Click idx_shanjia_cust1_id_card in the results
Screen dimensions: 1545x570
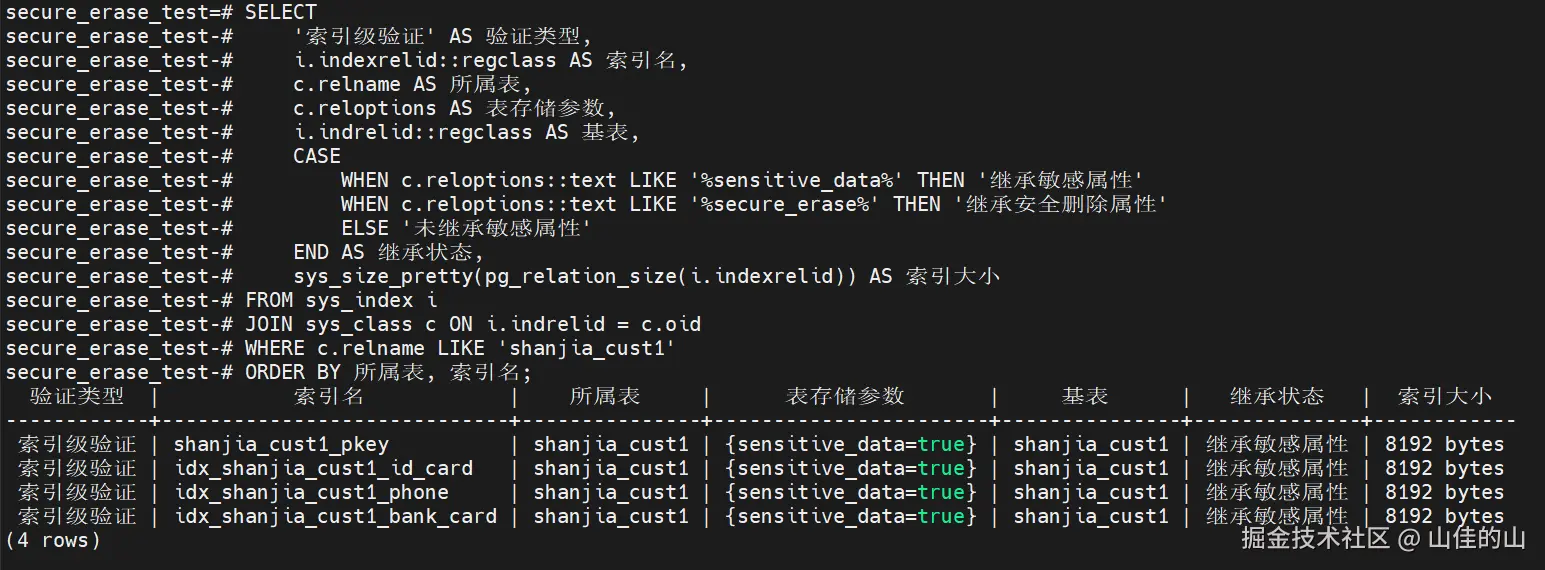coord(323,468)
